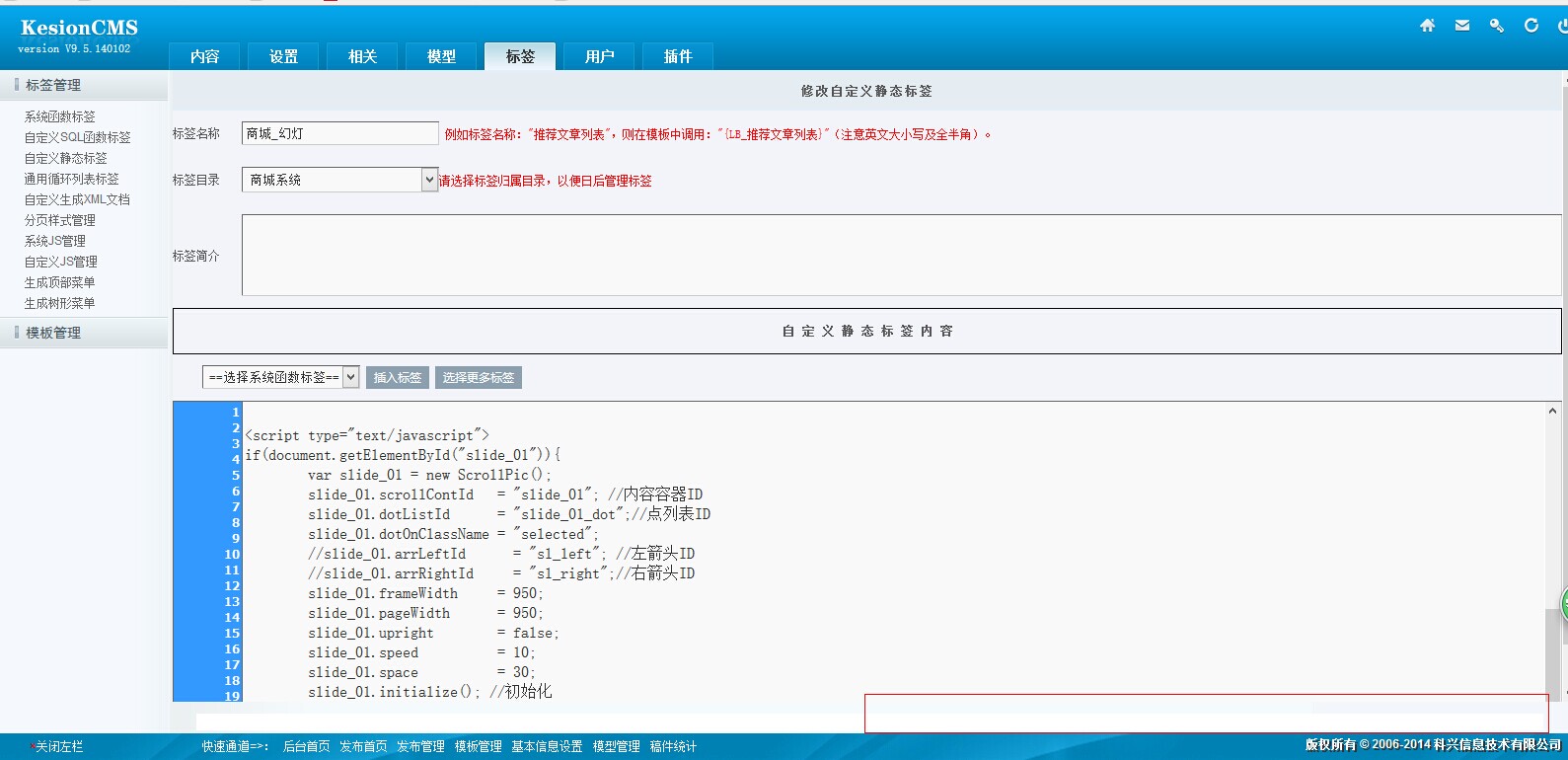Click the 标签简介 text area
1568x760 pixels.
tap(901, 256)
